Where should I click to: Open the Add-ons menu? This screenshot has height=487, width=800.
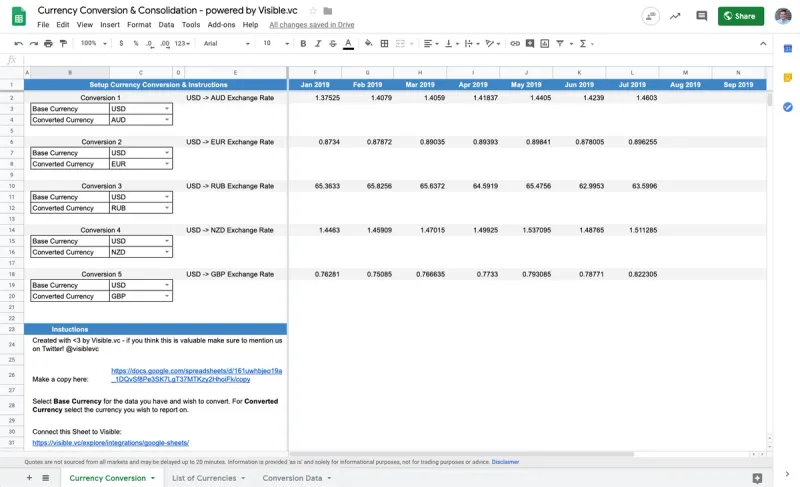221,24
